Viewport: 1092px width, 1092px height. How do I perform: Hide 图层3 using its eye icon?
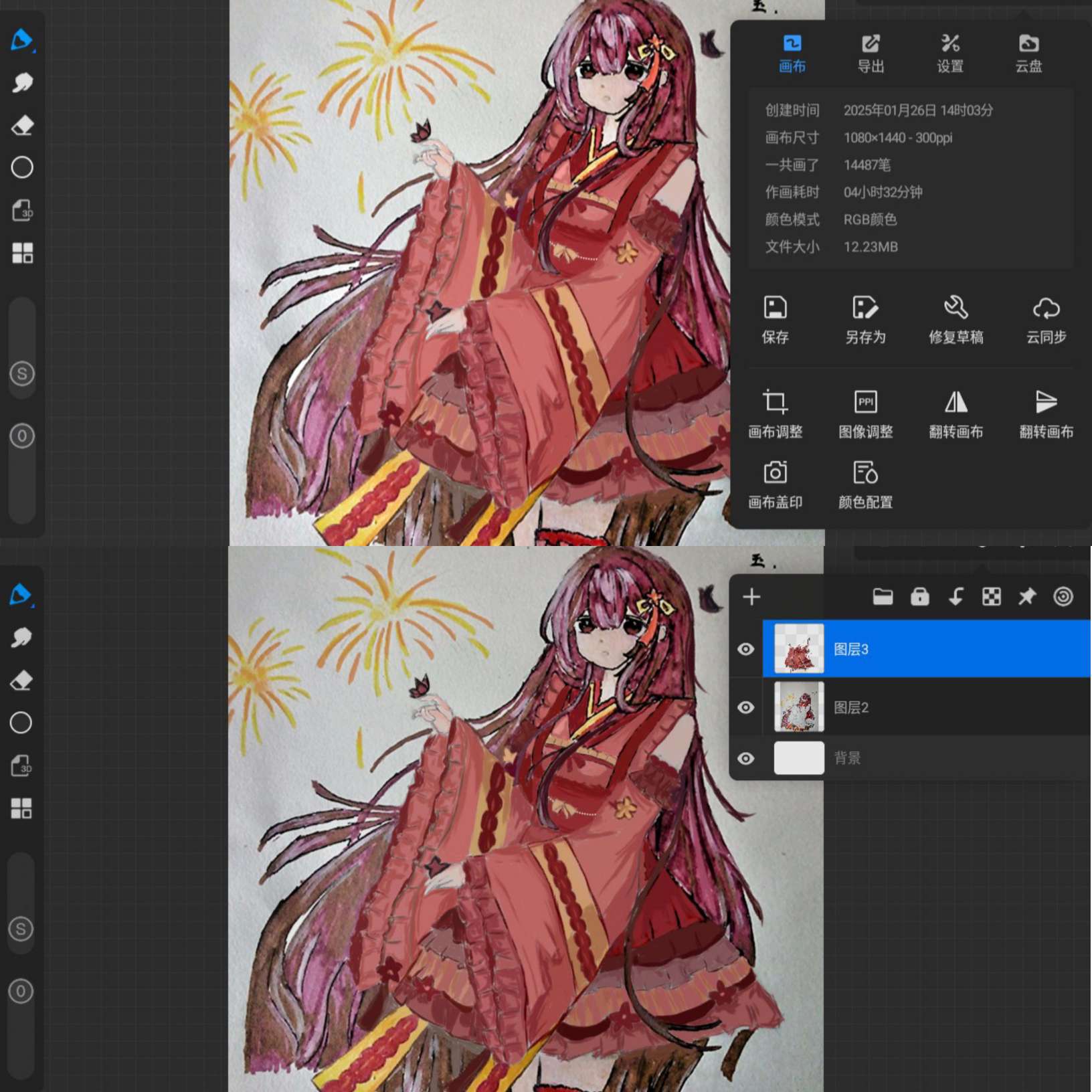pyautogui.click(x=745, y=650)
